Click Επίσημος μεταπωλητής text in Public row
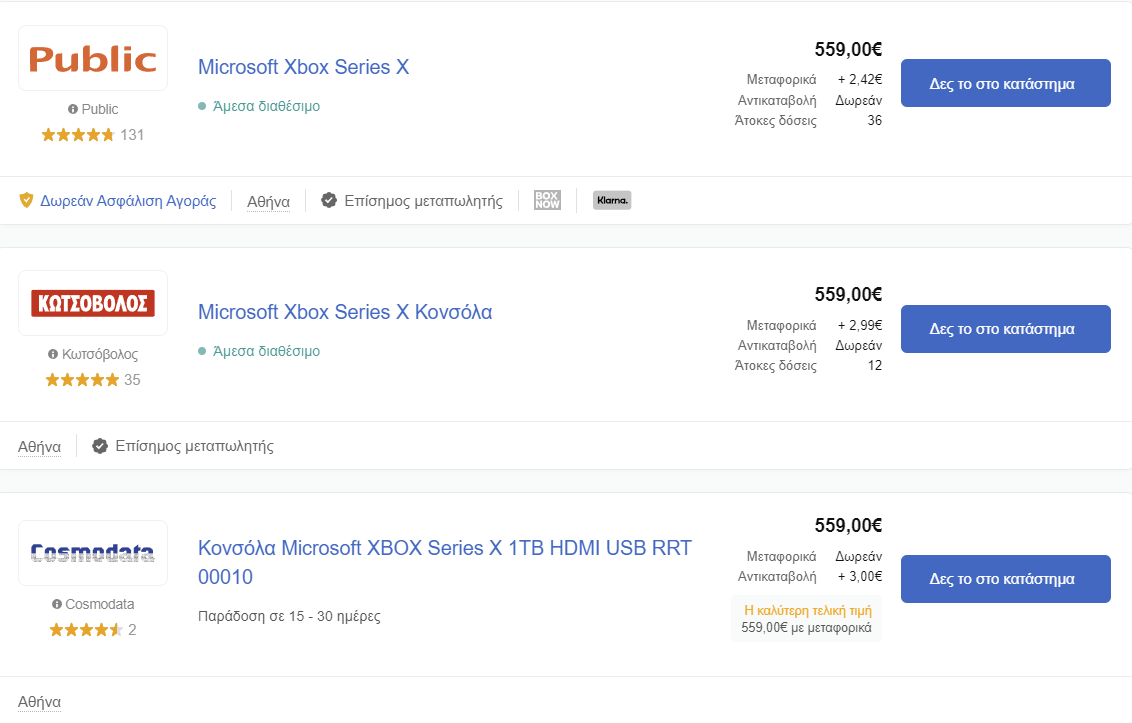This screenshot has width=1132, height=723. pyautogui.click(x=423, y=201)
